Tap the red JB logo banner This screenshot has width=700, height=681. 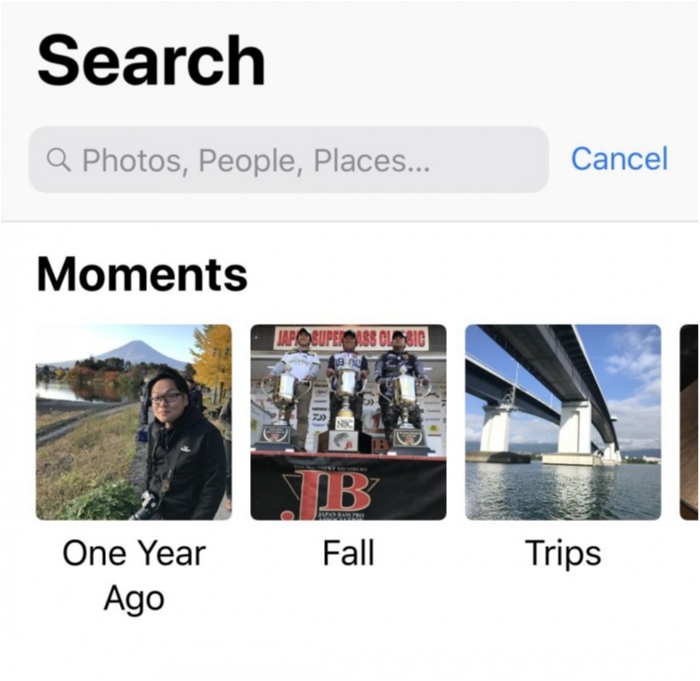(345, 490)
